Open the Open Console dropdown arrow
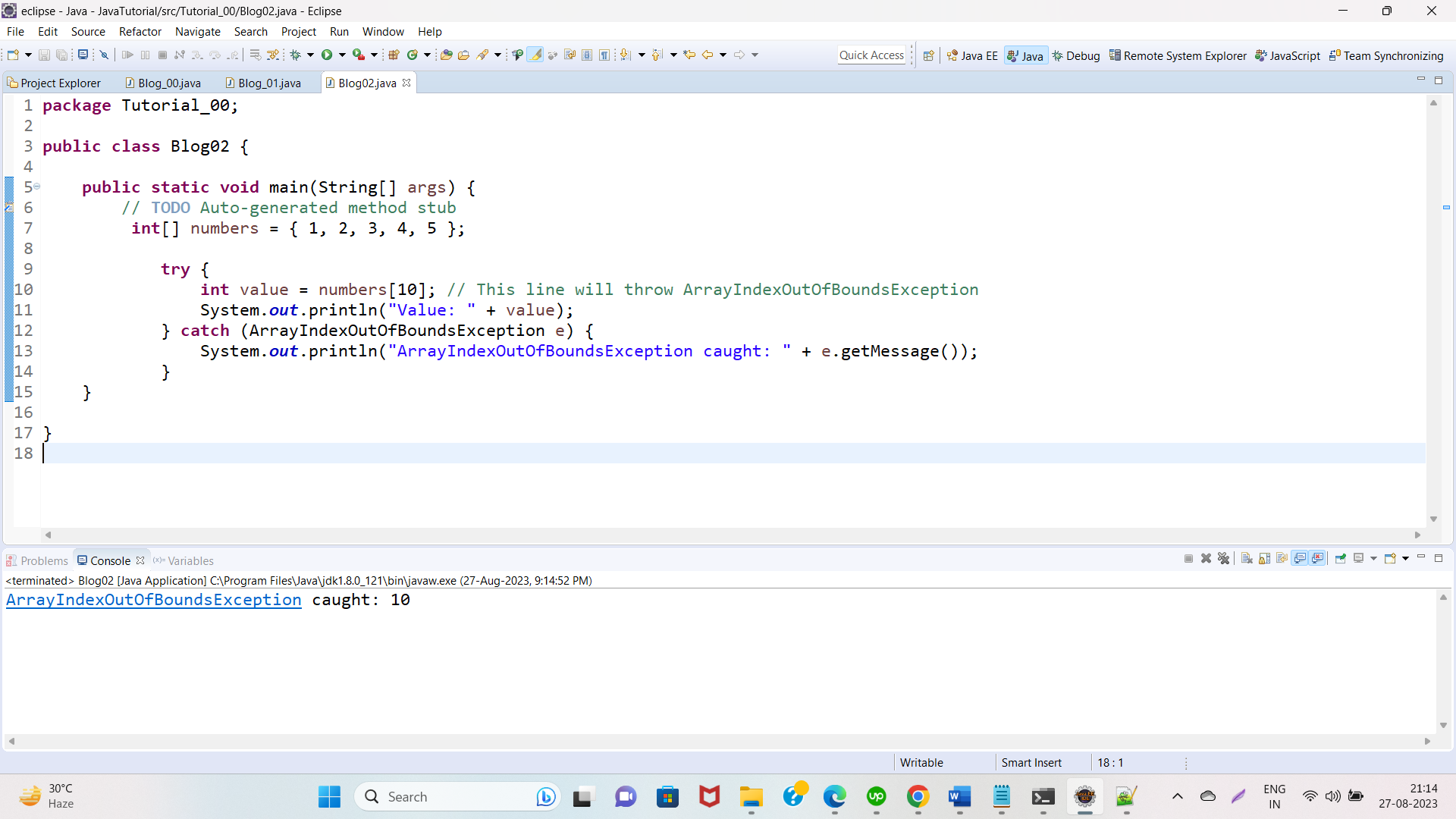 pos(1405,558)
